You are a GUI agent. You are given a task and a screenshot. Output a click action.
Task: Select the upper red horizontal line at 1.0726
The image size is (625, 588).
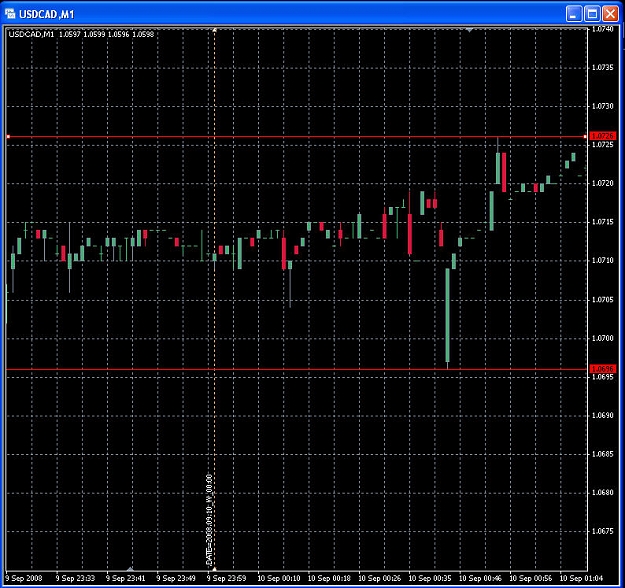tap(297, 137)
